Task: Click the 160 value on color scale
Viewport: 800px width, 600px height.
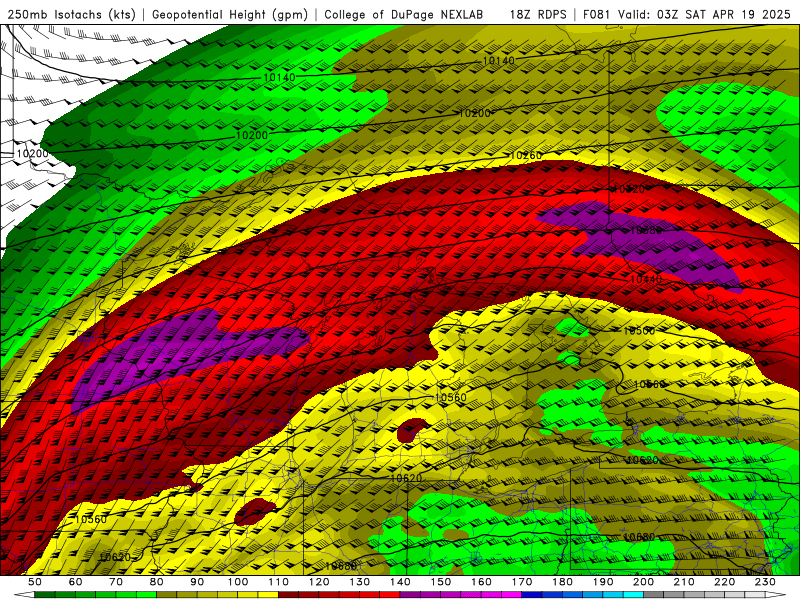Action: click(x=481, y=582)
